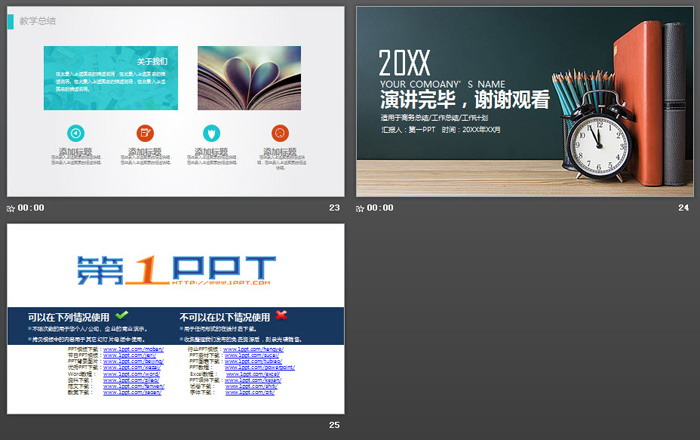Viewport: 700px width, 440px height.
Task: Open the www.1ppt.com/moban/ link on slide 25
Action: pyautogui.click(x=133, y=349)
